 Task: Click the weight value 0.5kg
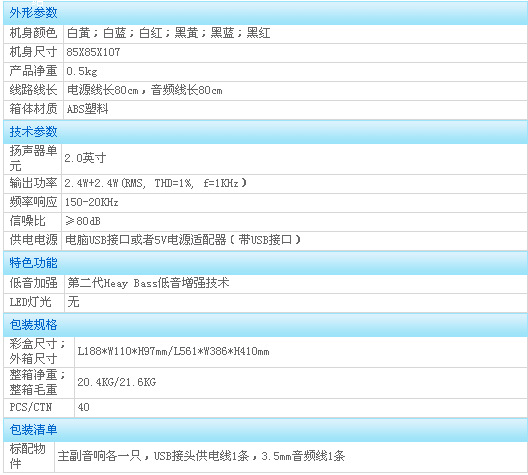tap(82, 71)
